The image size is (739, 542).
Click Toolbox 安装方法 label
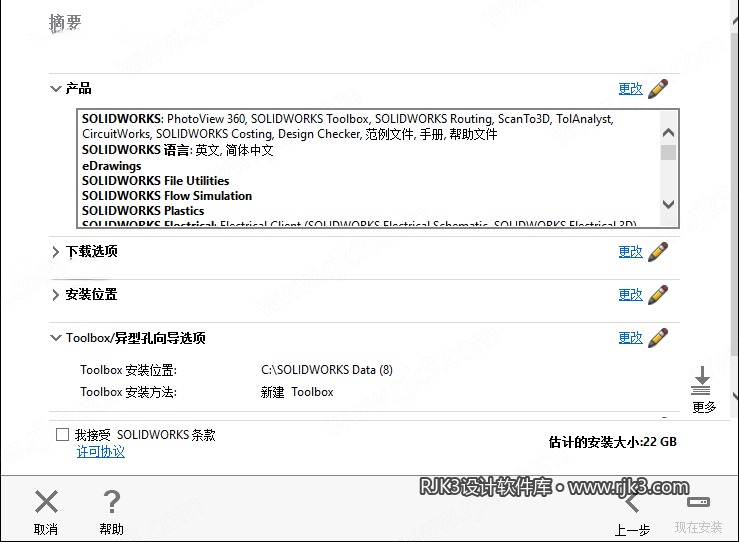[x=128, y=392]
